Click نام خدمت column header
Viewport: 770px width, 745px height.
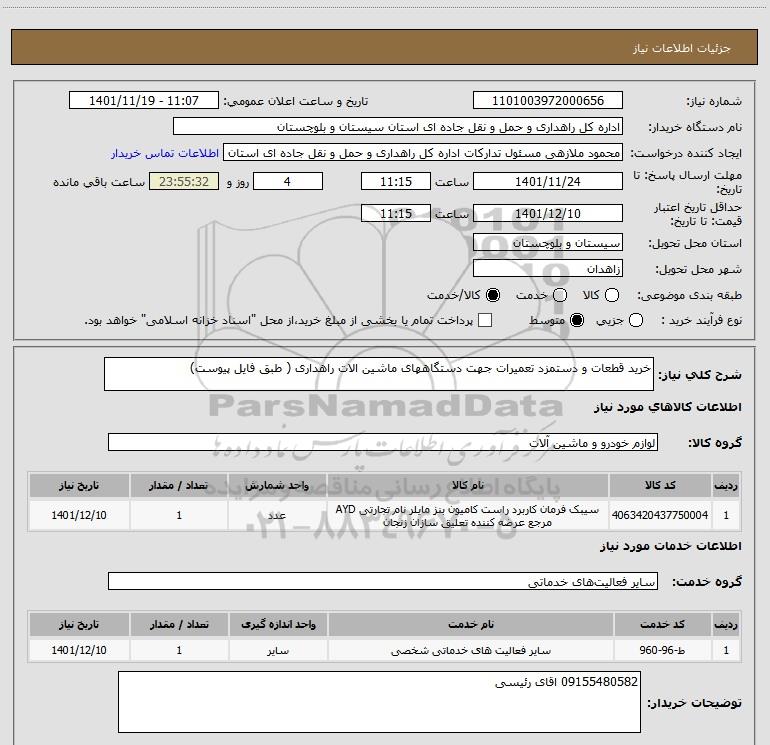pyautogui.click(x=470, y=624)
